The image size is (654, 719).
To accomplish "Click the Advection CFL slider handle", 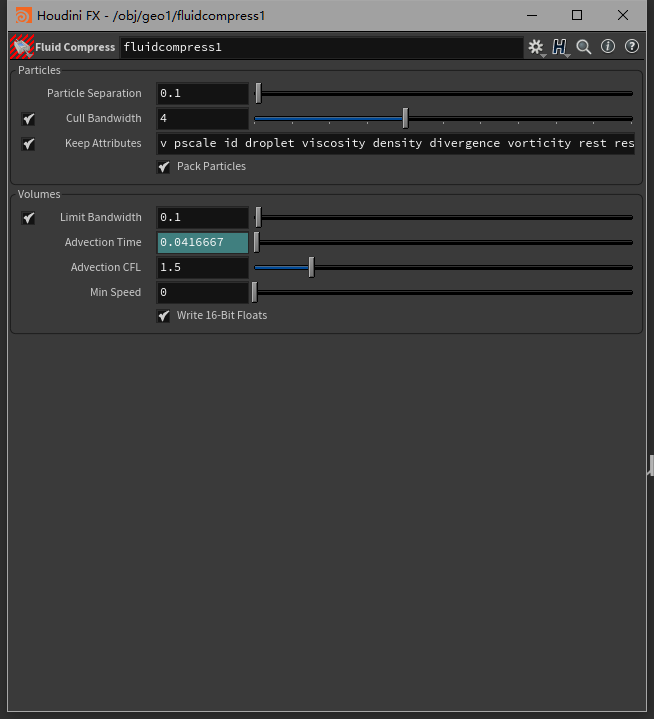I will (x=311, y=267).
